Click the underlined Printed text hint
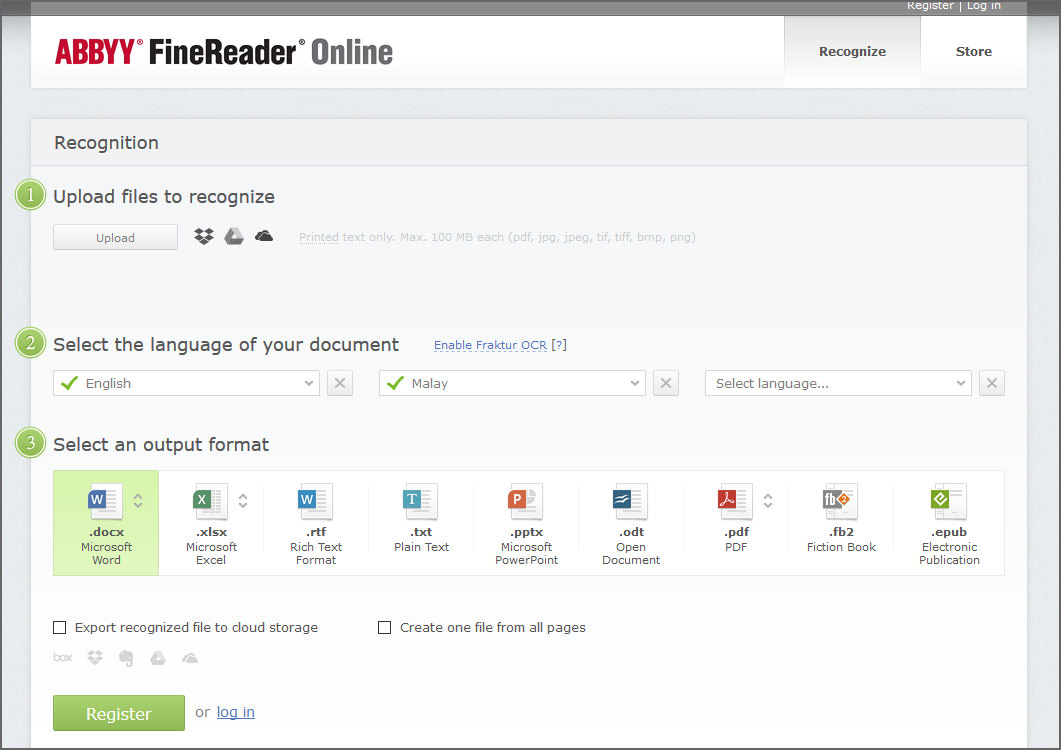The image size is (1061, 750). (x=319, y=237)
